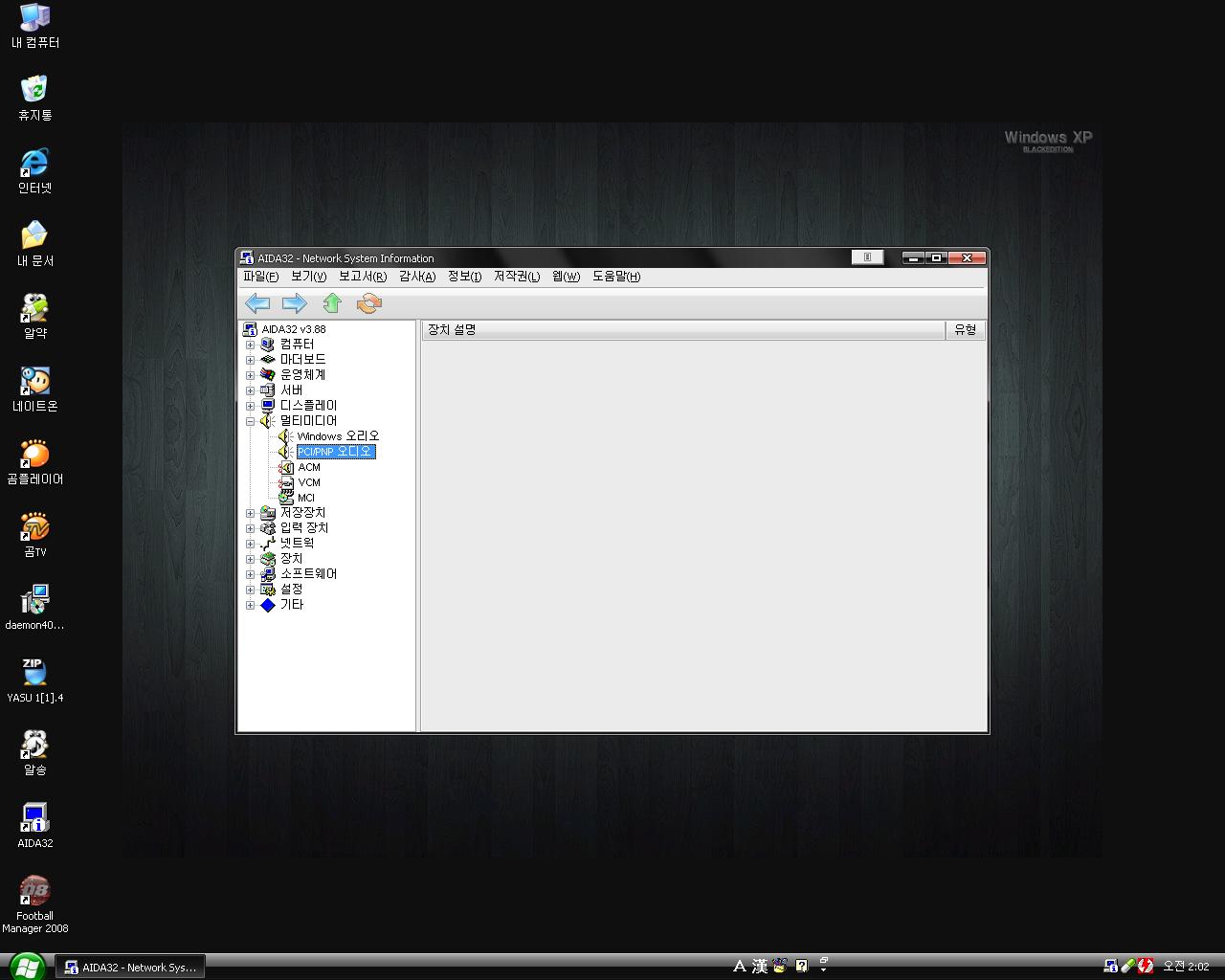Screen dimensions: 1225x980
Task: Expand the 운영체계 tree node
Action: click(x=251, y=375)
